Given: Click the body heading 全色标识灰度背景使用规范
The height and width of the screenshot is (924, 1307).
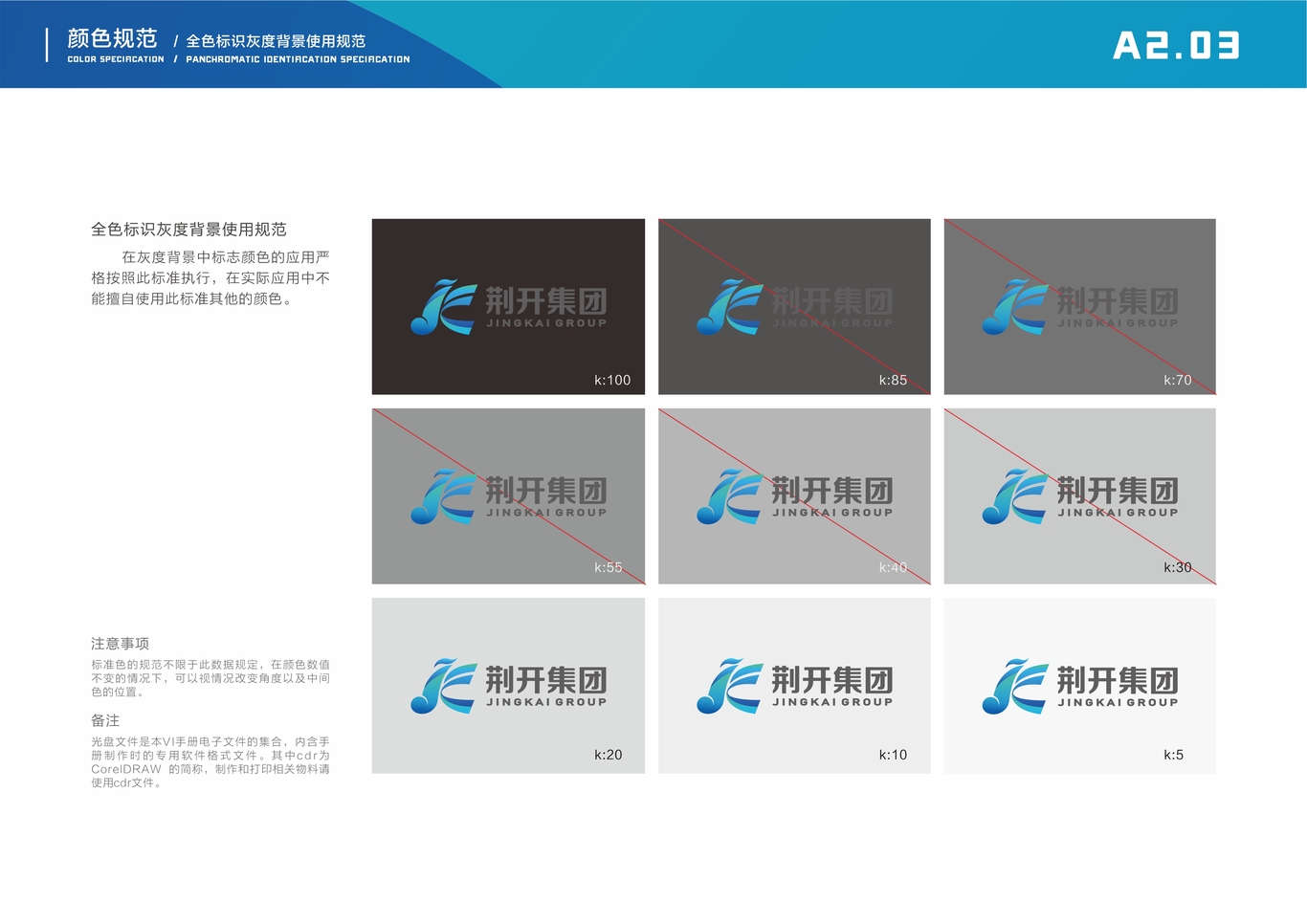Looking at the screenshot, I should tap(188, 230).
